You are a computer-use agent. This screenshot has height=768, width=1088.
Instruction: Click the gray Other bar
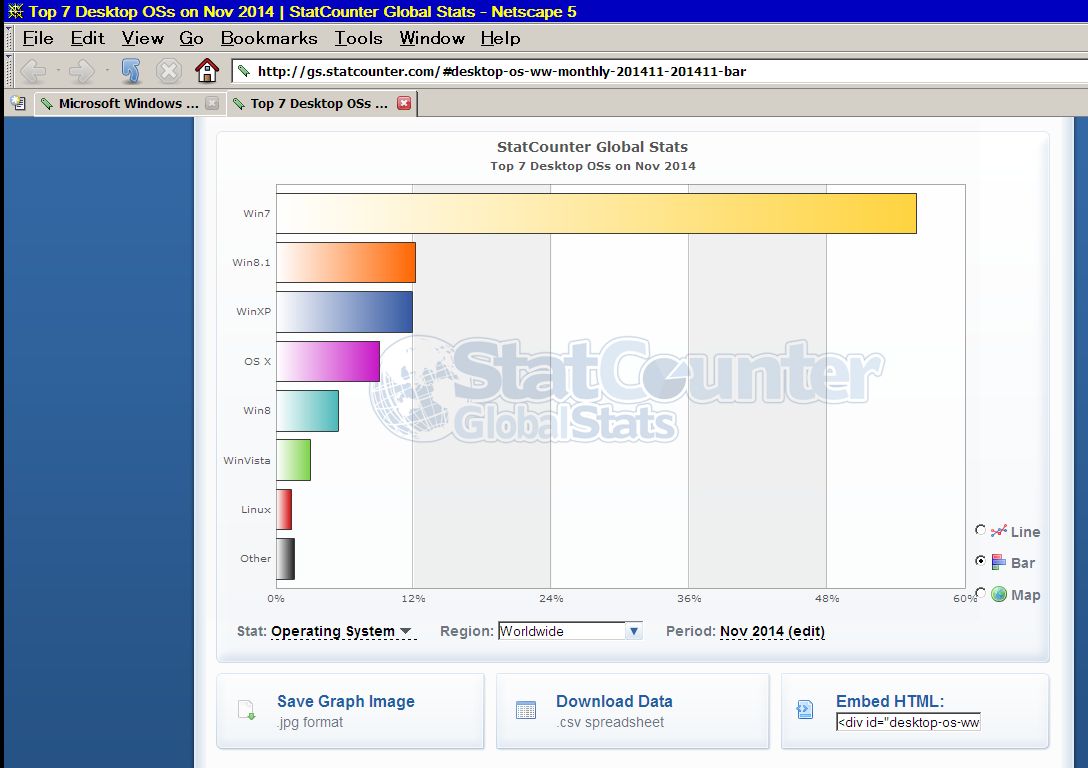point(285,558)
